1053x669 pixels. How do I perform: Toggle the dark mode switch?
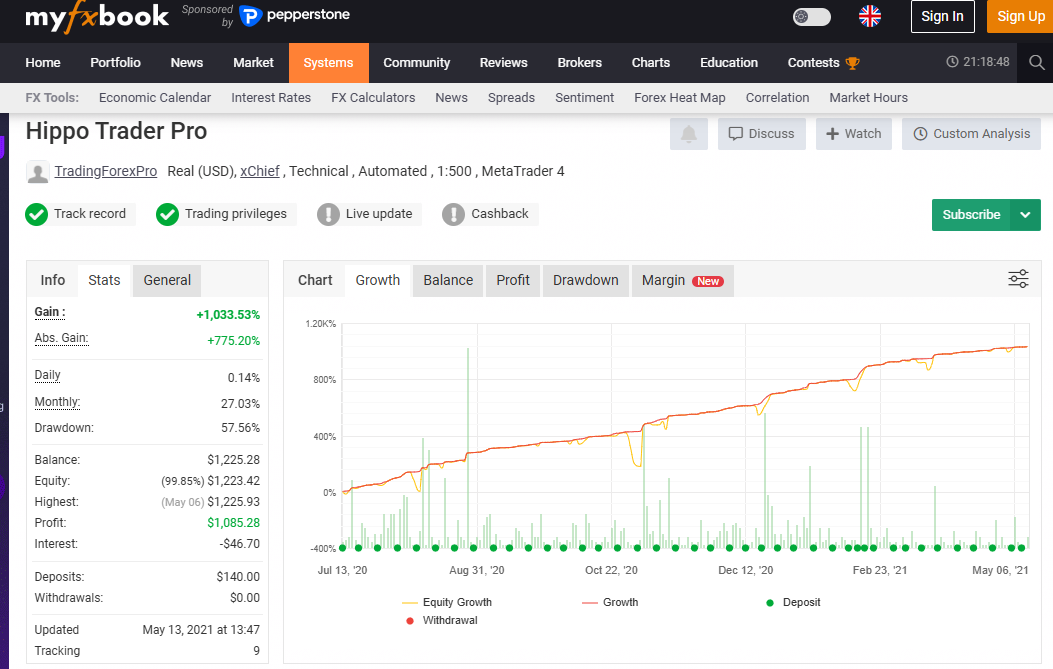tap(812, 17)
